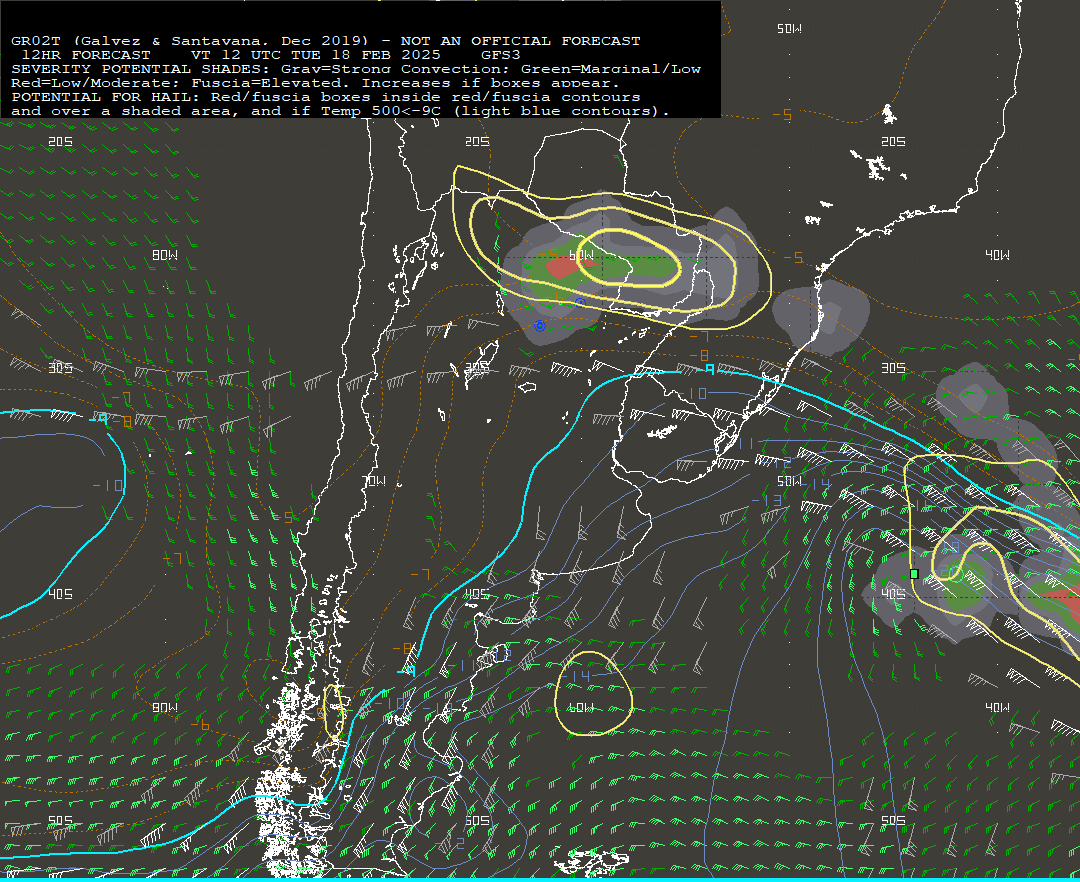Click '50W' longitude label at top edge
Screen dimensions: 1080x882
point(789,28)
